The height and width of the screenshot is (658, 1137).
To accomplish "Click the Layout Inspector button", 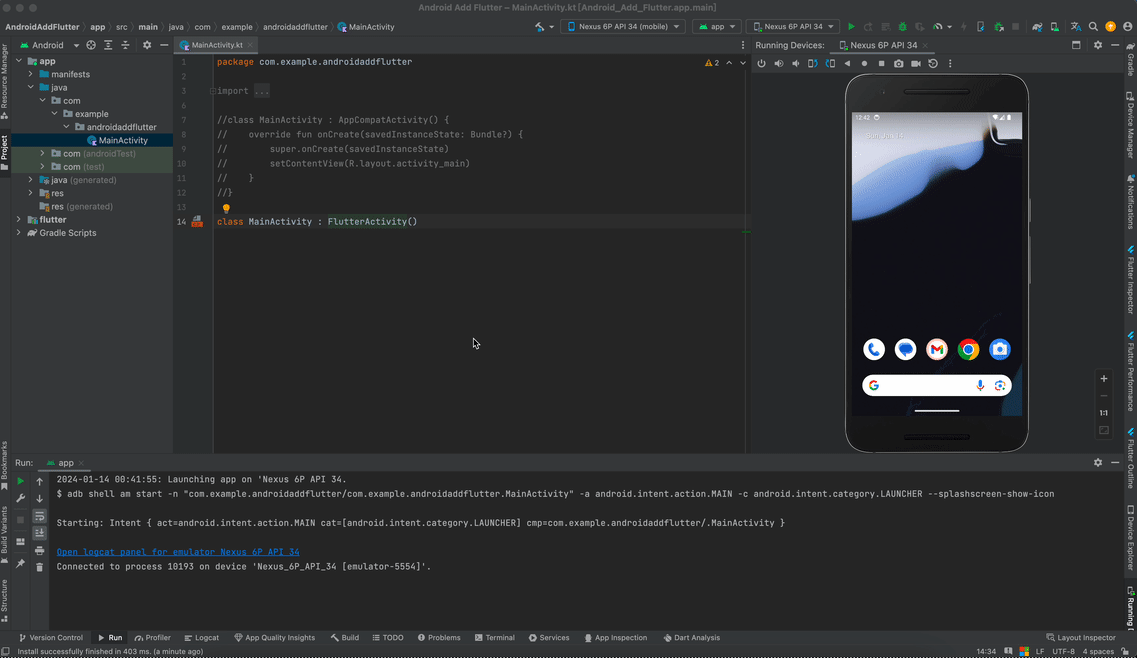I will (x=1080, y=638).
